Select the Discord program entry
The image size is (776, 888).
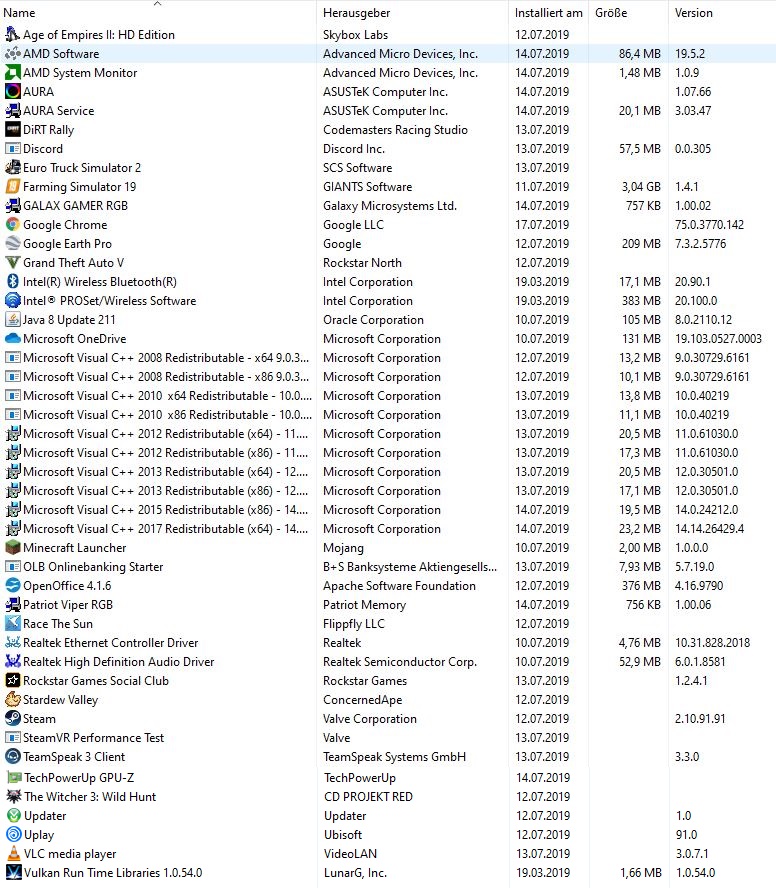[x=388, y=149]
